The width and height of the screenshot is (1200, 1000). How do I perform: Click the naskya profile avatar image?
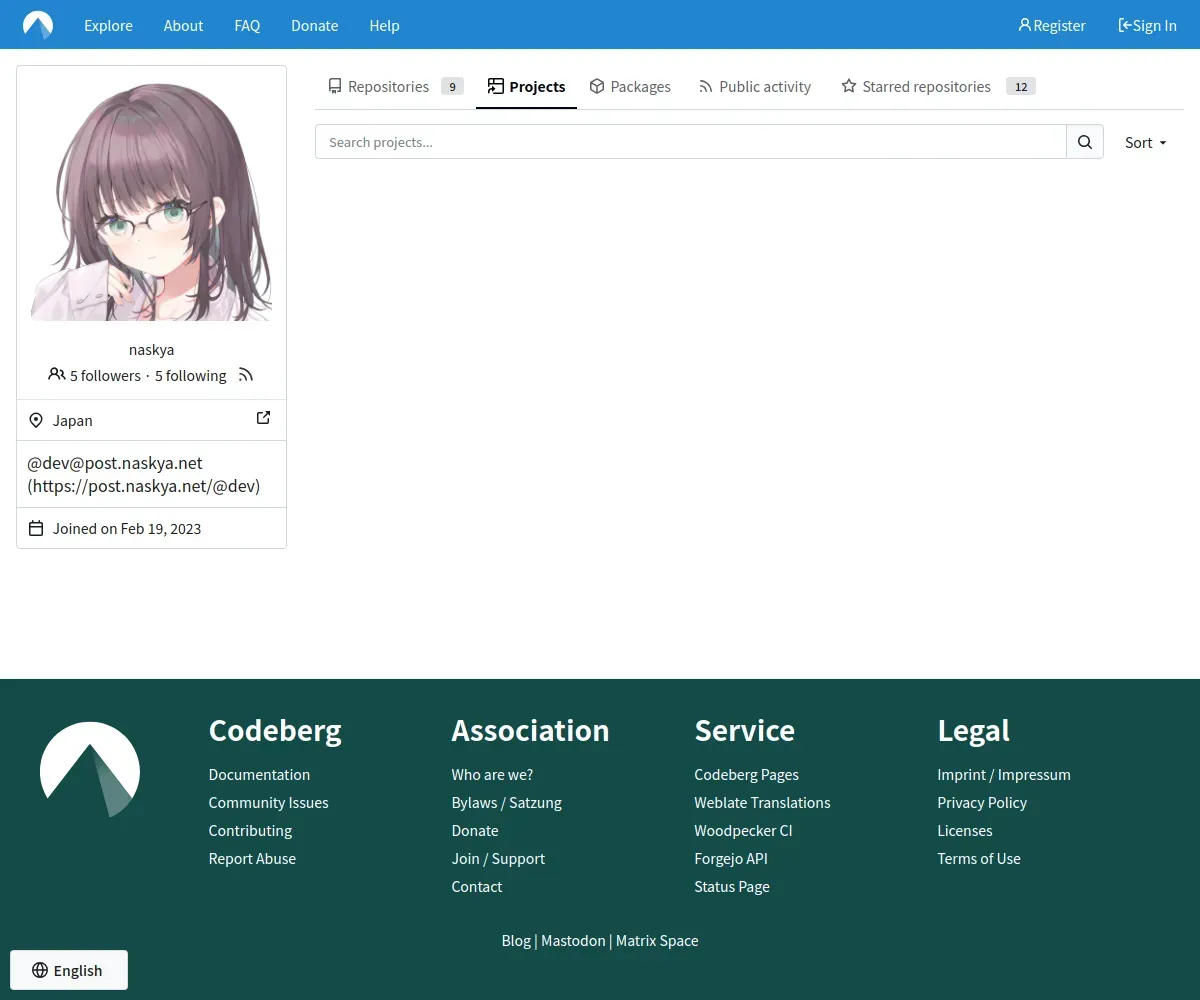[x=151, y=200]
